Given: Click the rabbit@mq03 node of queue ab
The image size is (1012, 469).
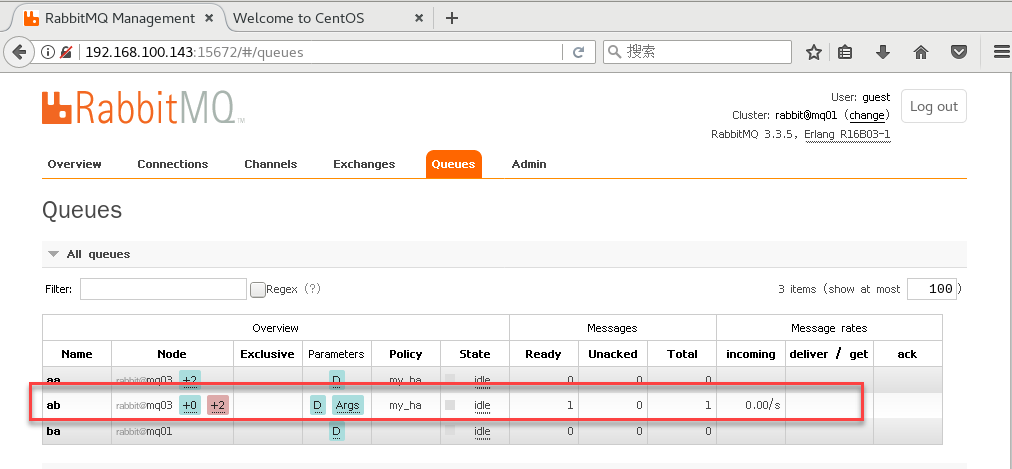Looking at the screenshot, I should [144, 406].
